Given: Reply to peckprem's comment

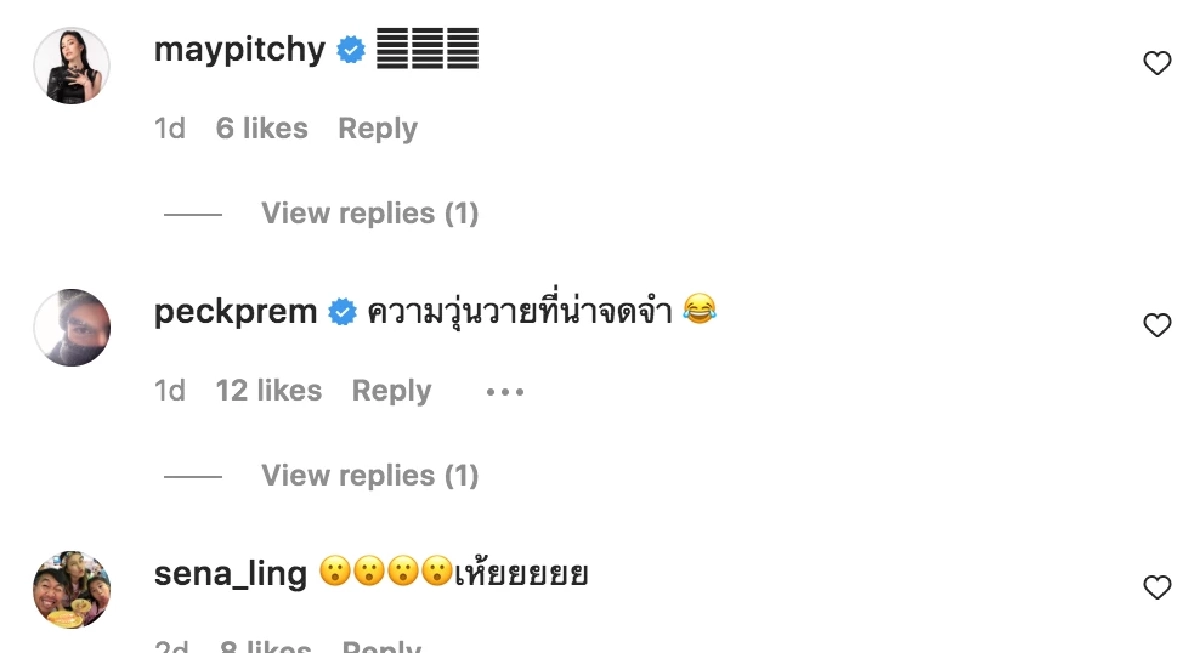Looking at the screenshot, I should [x=391, y=390].
